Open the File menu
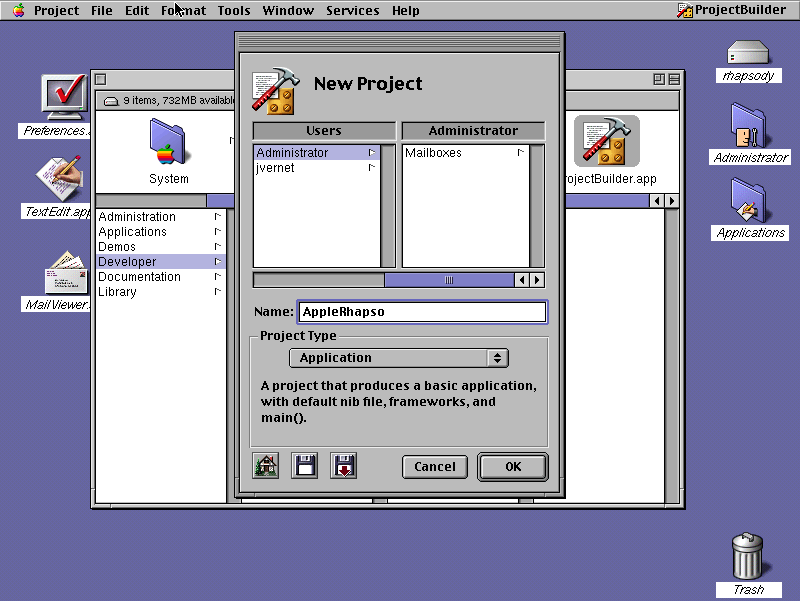800x601 pixels. (102, 10)
